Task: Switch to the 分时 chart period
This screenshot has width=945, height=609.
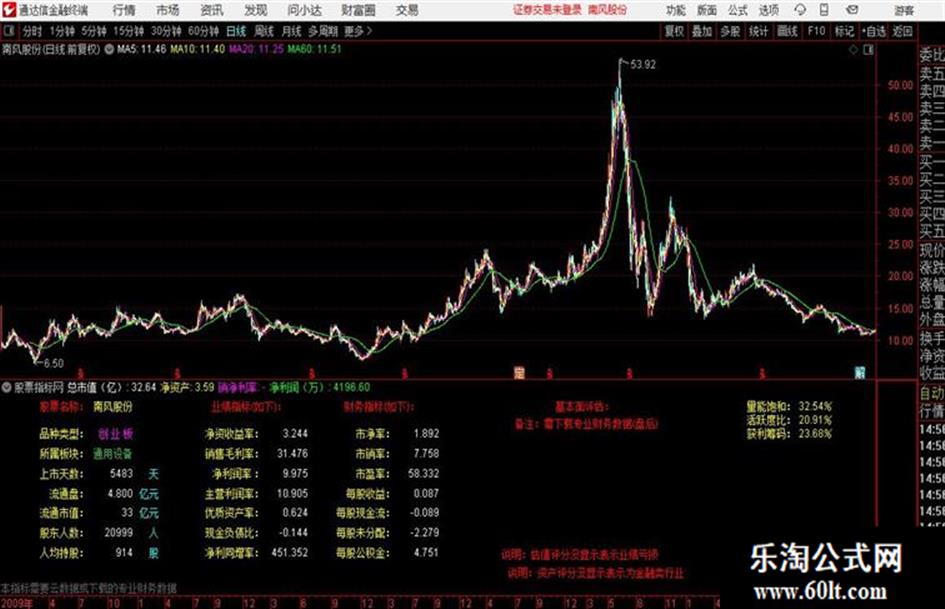Action: tap(33, 31)
